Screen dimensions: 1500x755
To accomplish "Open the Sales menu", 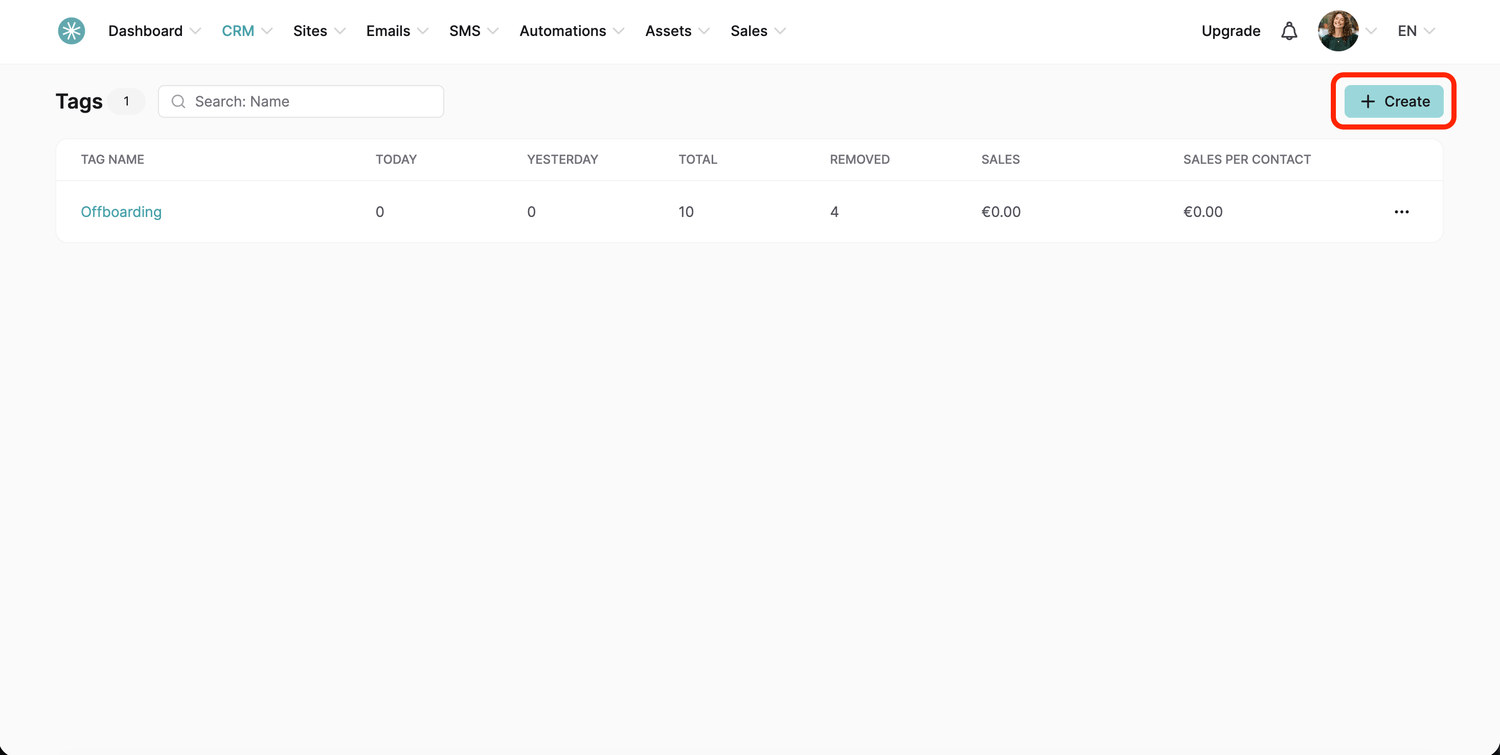I will pos(758,31).
